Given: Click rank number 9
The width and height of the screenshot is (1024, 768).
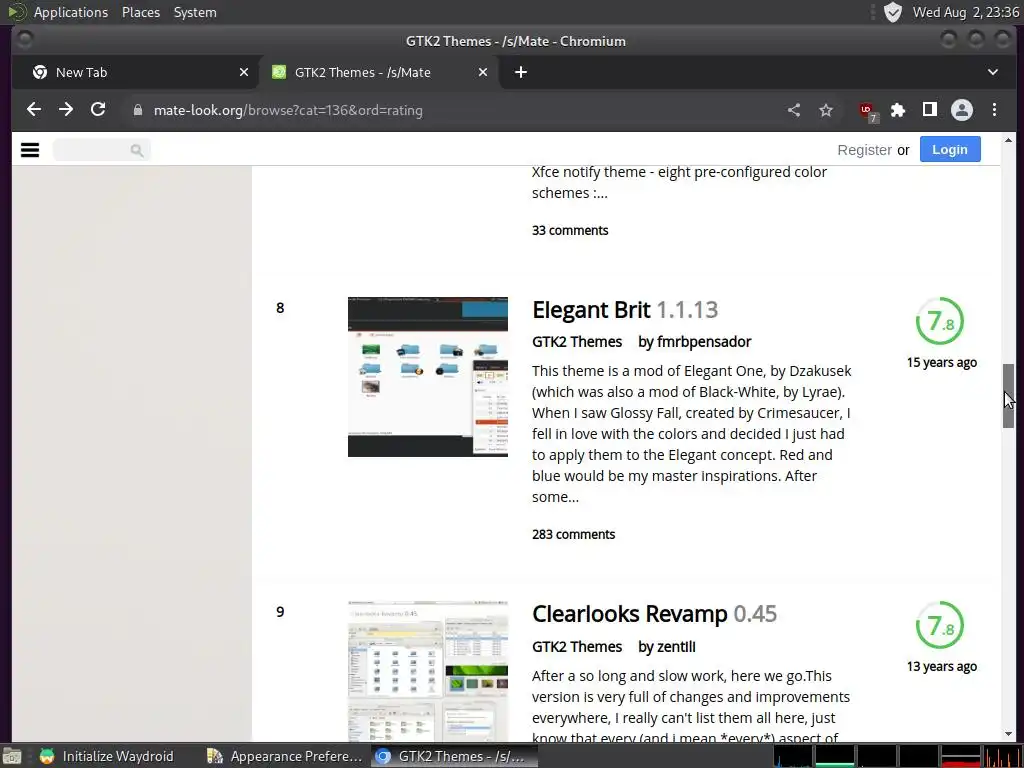Looking at the screenshot, I should [x=280, y=612].
